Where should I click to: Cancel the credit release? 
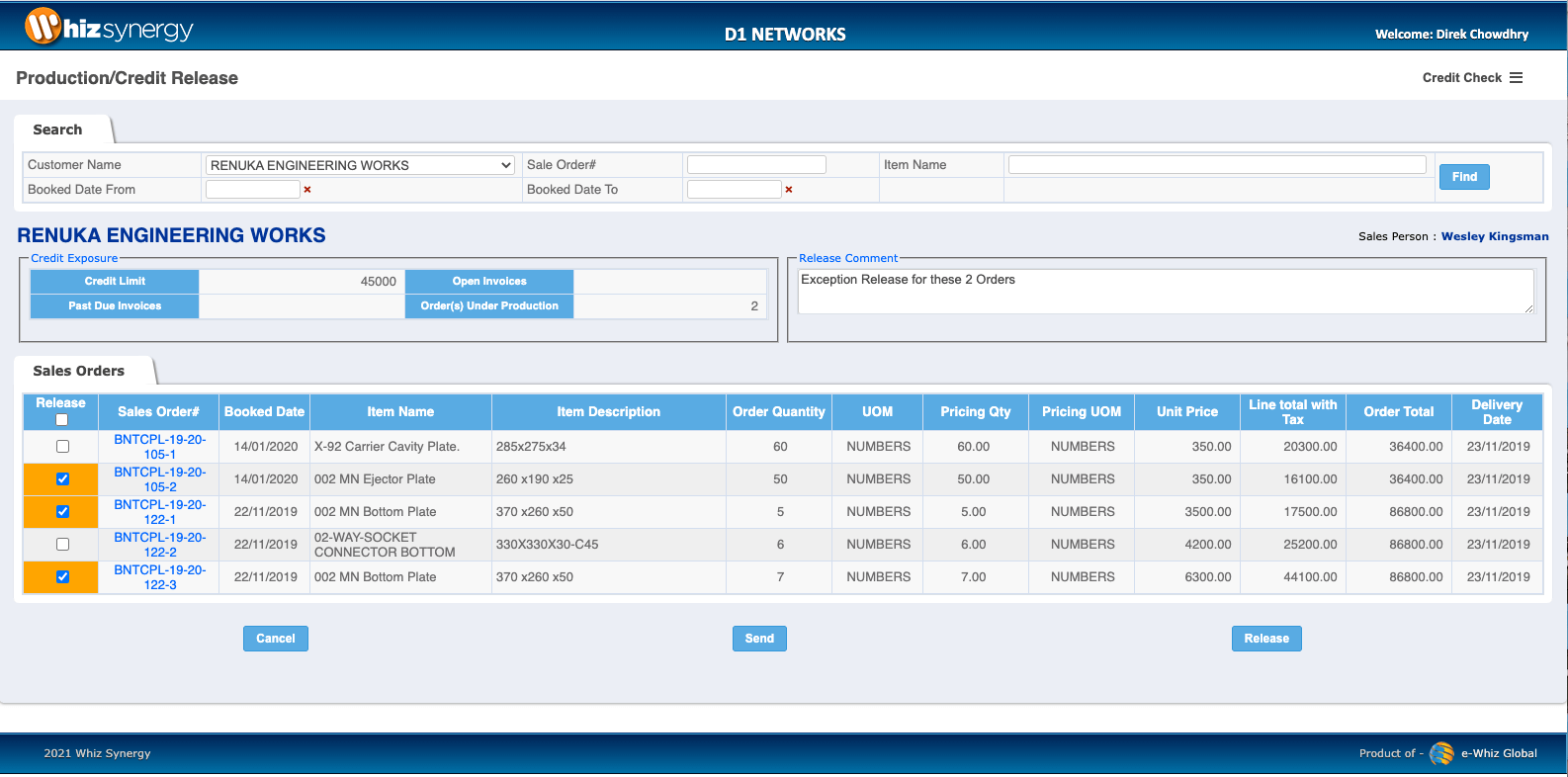[x=276, y=639]
